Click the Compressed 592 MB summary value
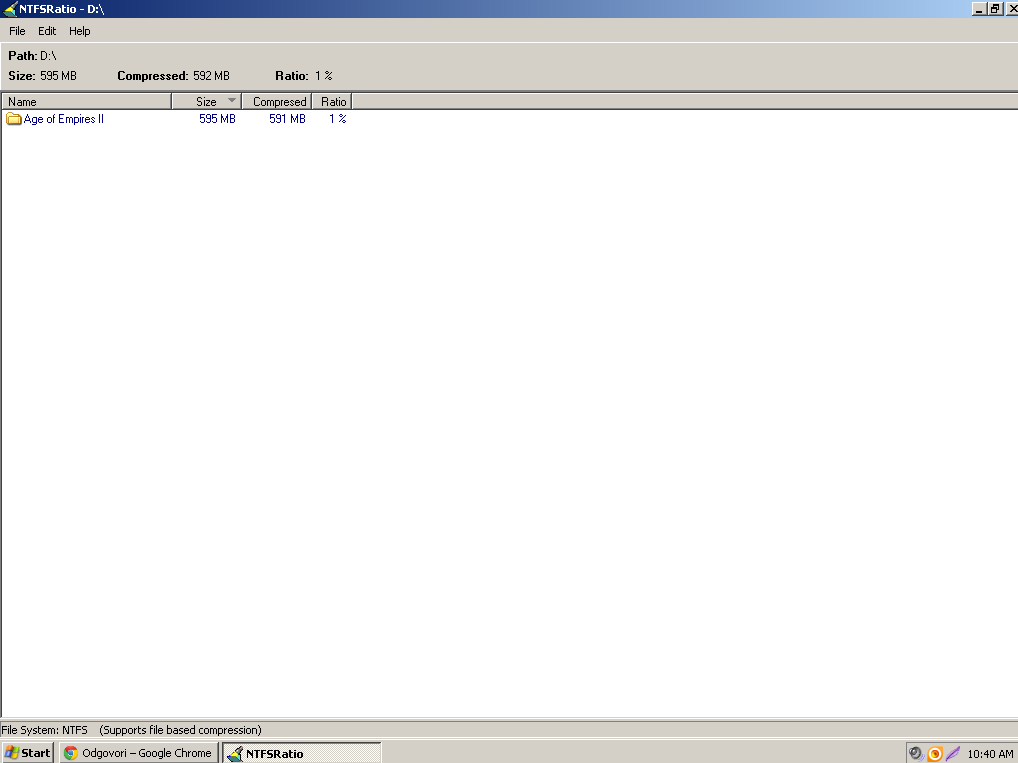Viewport: 1018px width, 763px height. 212,76
